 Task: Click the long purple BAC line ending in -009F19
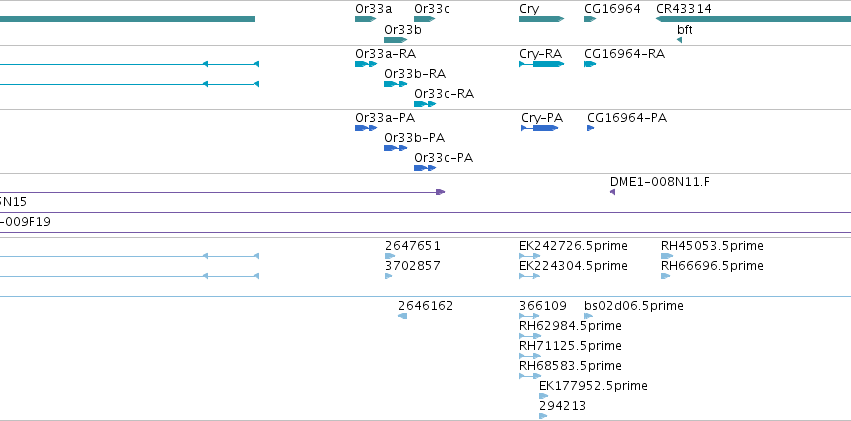click(x=426, y=233)
